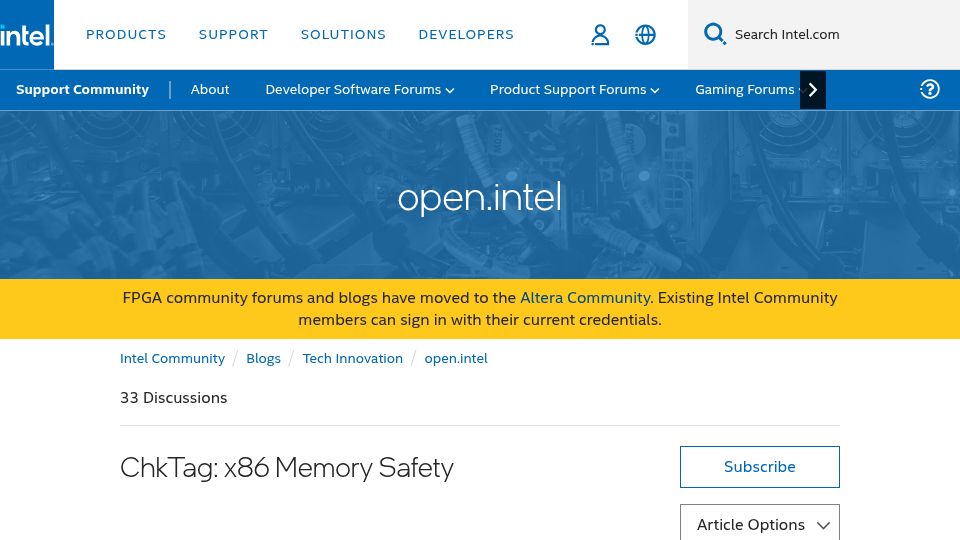Open the help question mark icon
This screenshot has height=540, width=960.
point(929,89)
